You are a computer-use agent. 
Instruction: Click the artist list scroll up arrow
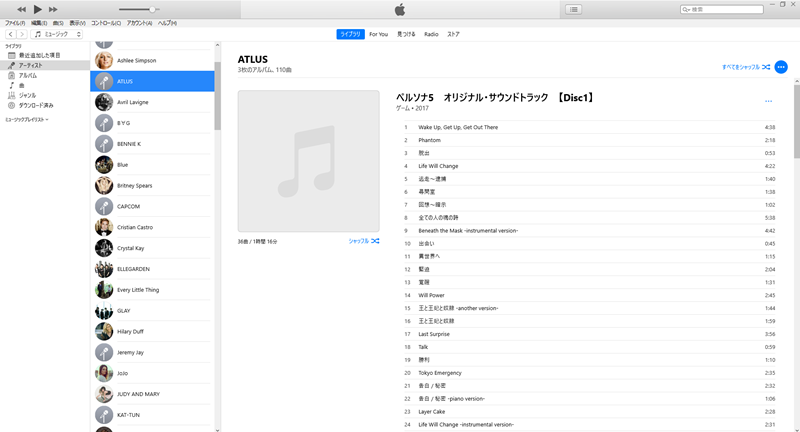coord(217,45)
